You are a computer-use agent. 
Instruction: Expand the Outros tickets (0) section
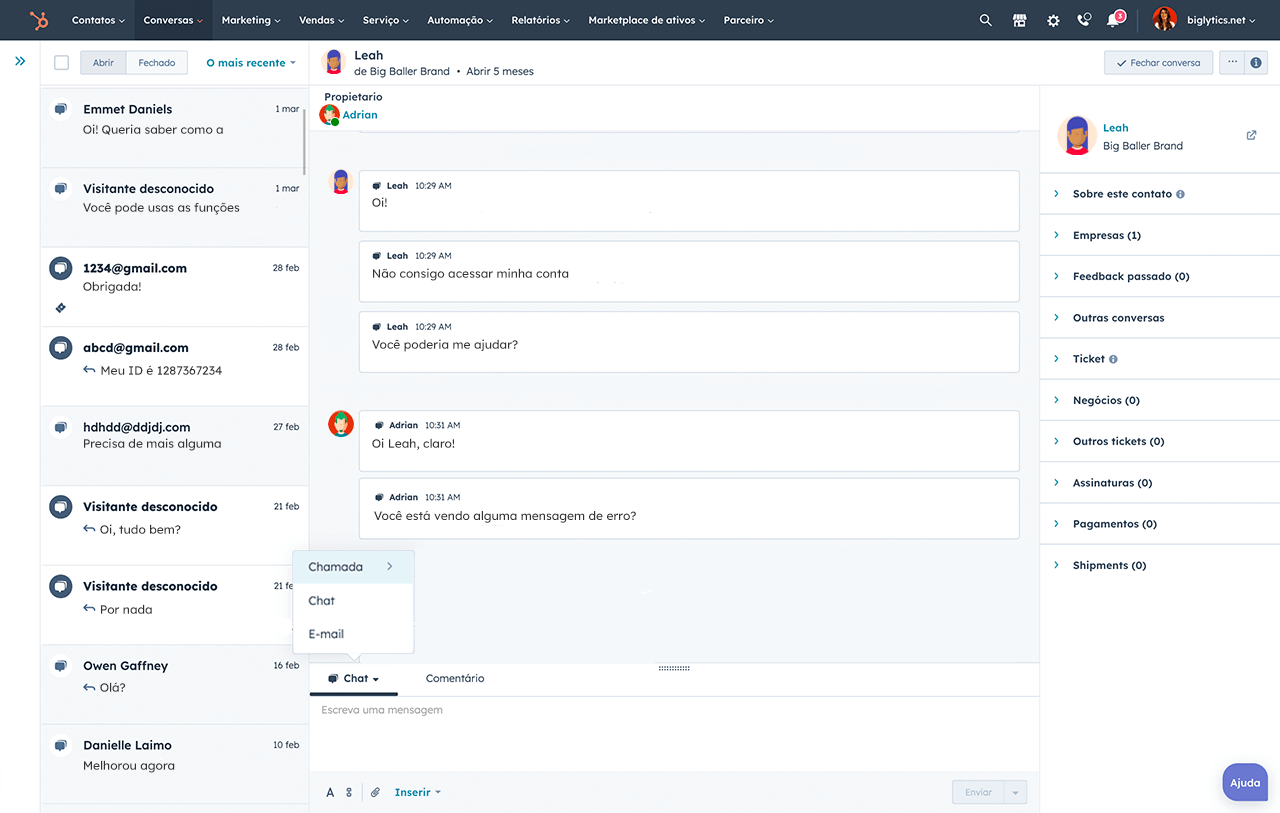1160,441
